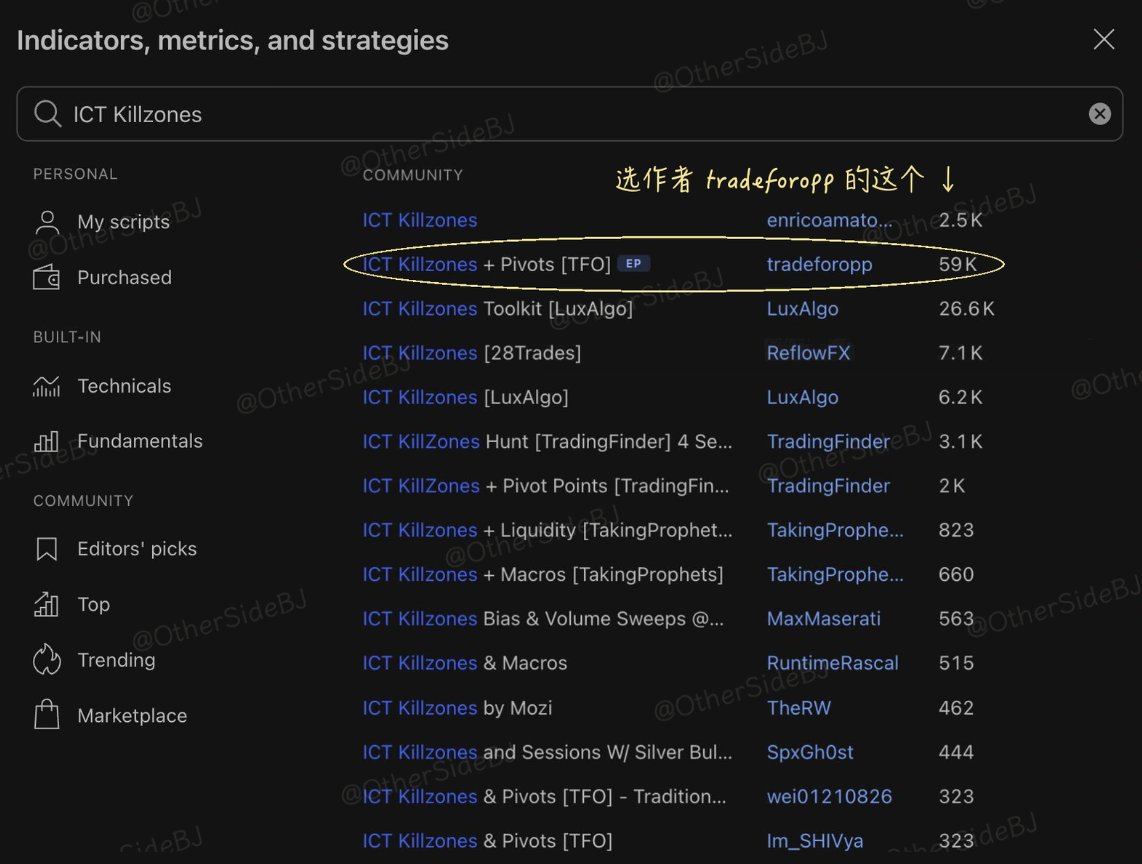Click the Top ranking icon
Screen dimensions: 1142x864
click(x=47, y=604)
